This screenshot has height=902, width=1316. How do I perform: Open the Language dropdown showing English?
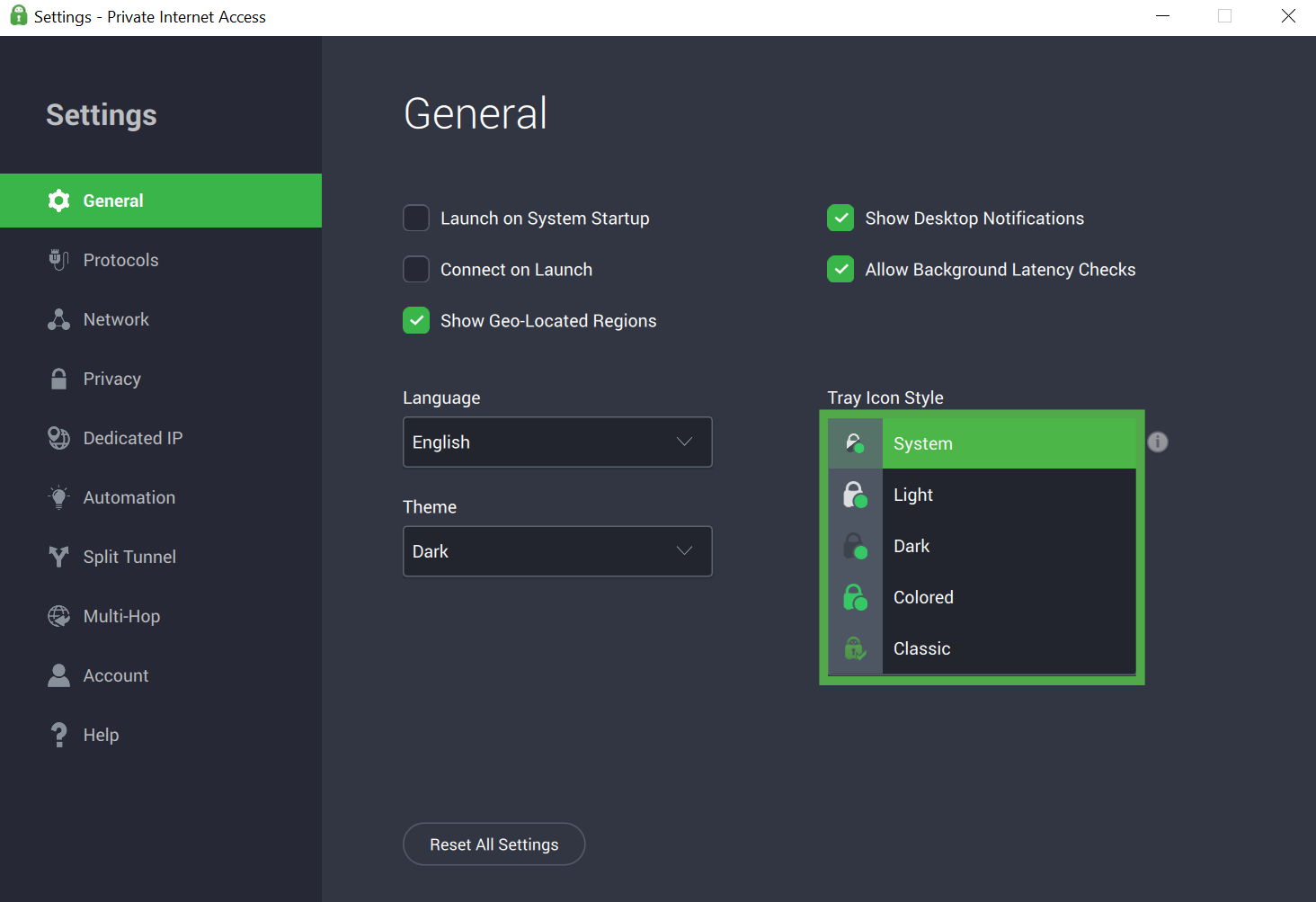[x=557, y=442]
